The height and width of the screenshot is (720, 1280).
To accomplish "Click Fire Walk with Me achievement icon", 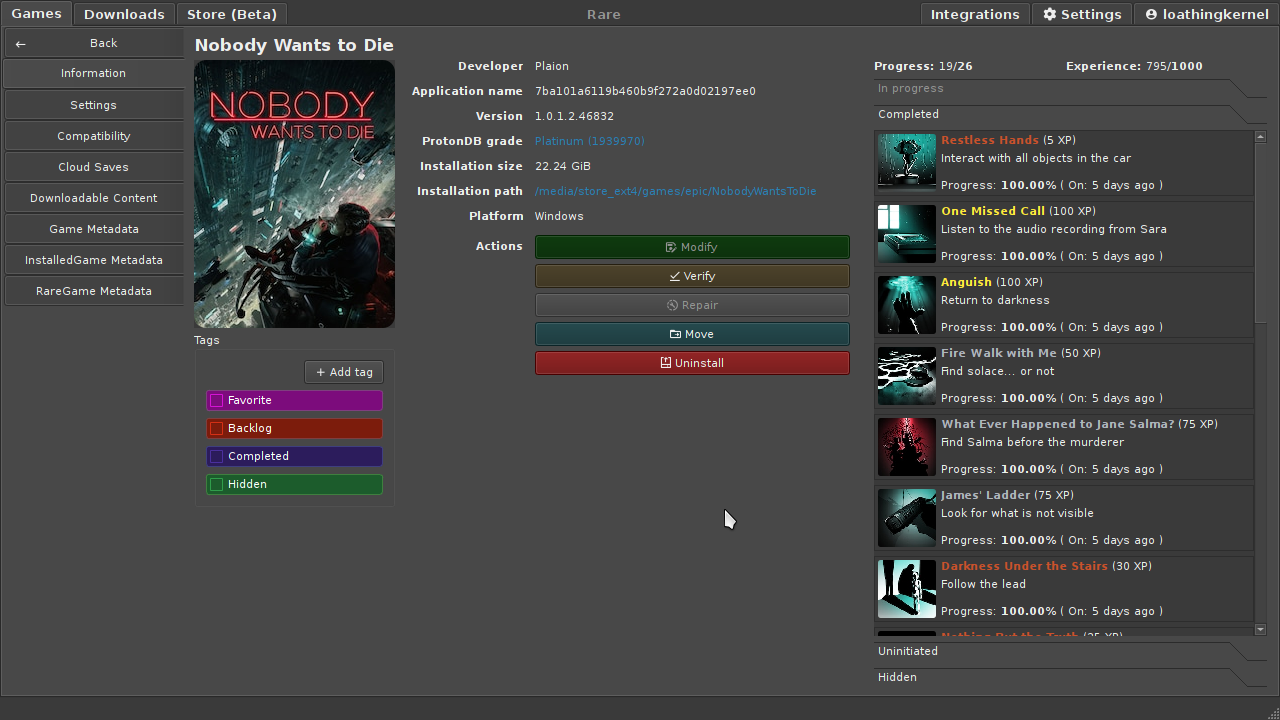I will pos(906,375).
